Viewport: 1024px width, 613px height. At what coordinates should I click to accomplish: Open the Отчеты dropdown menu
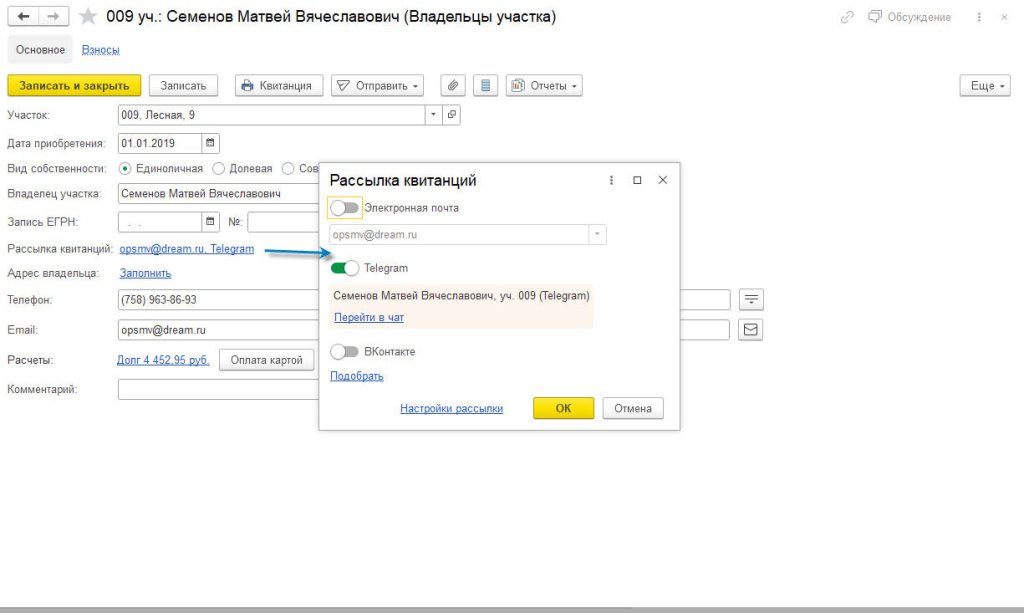[544, 86]
